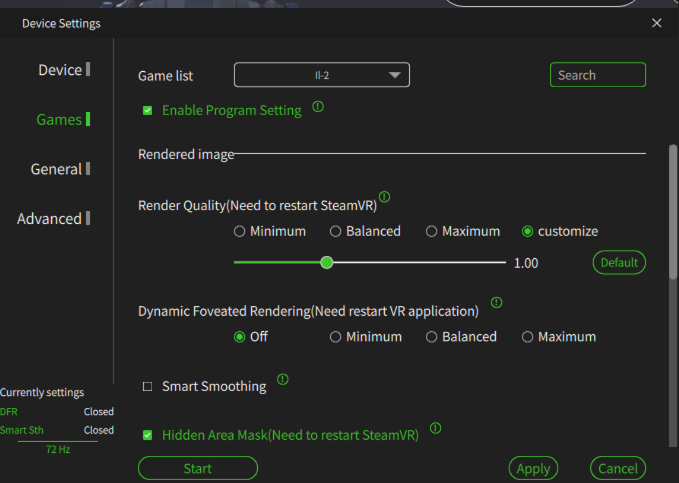The height and width of the screenshot is (483, 679).
Task: Toggle the Hidden Area Mask checkbox
Action: coord(148,435)
